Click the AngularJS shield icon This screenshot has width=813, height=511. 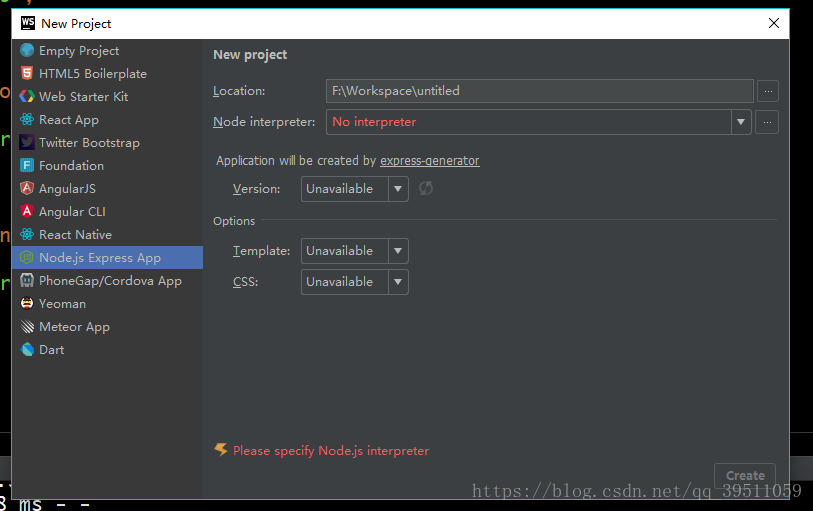click(27, 188)
